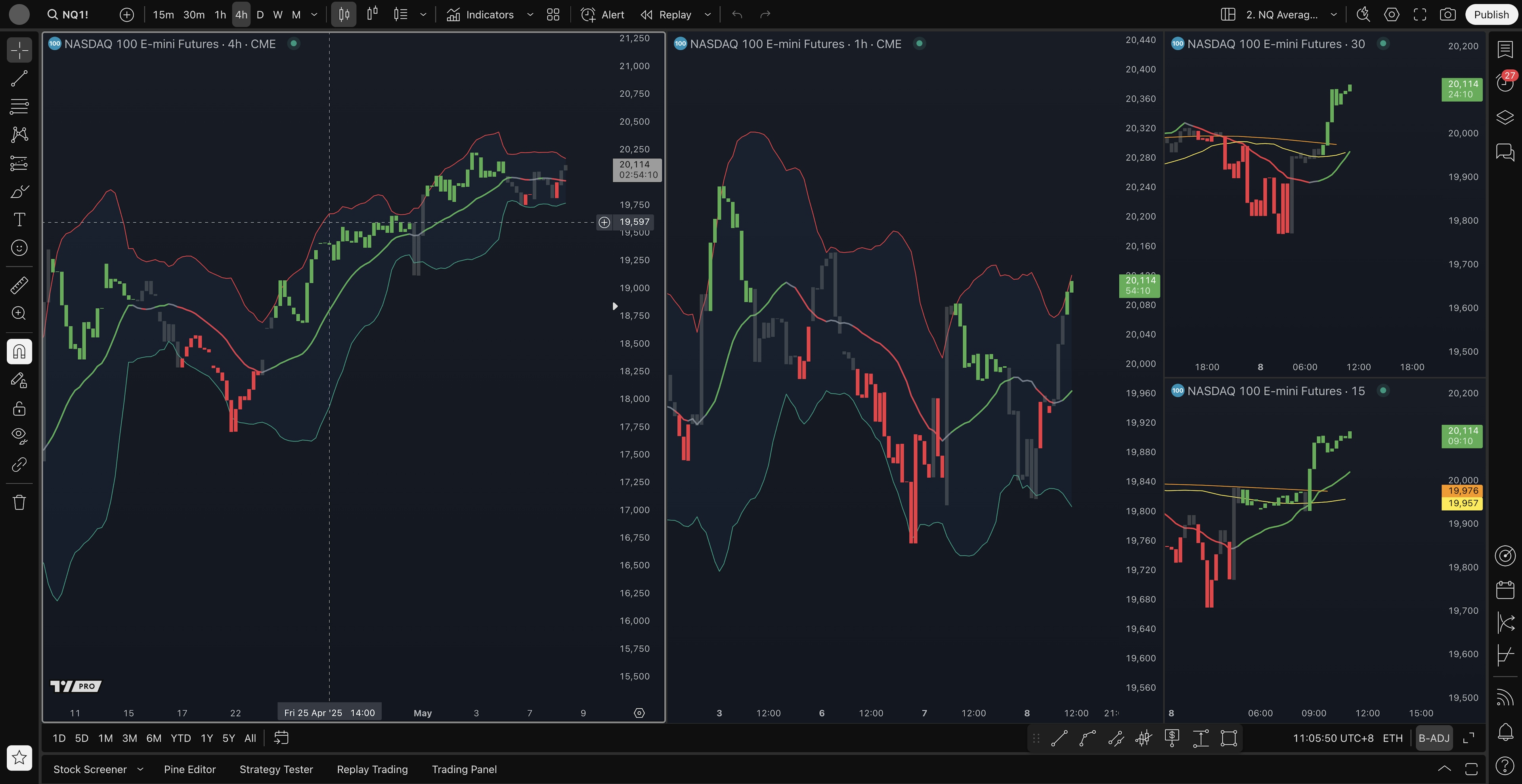Switch to Strategy Tester tab
Image resolution: width=1522 pixels, height=784 pixels.
point(276,769)
